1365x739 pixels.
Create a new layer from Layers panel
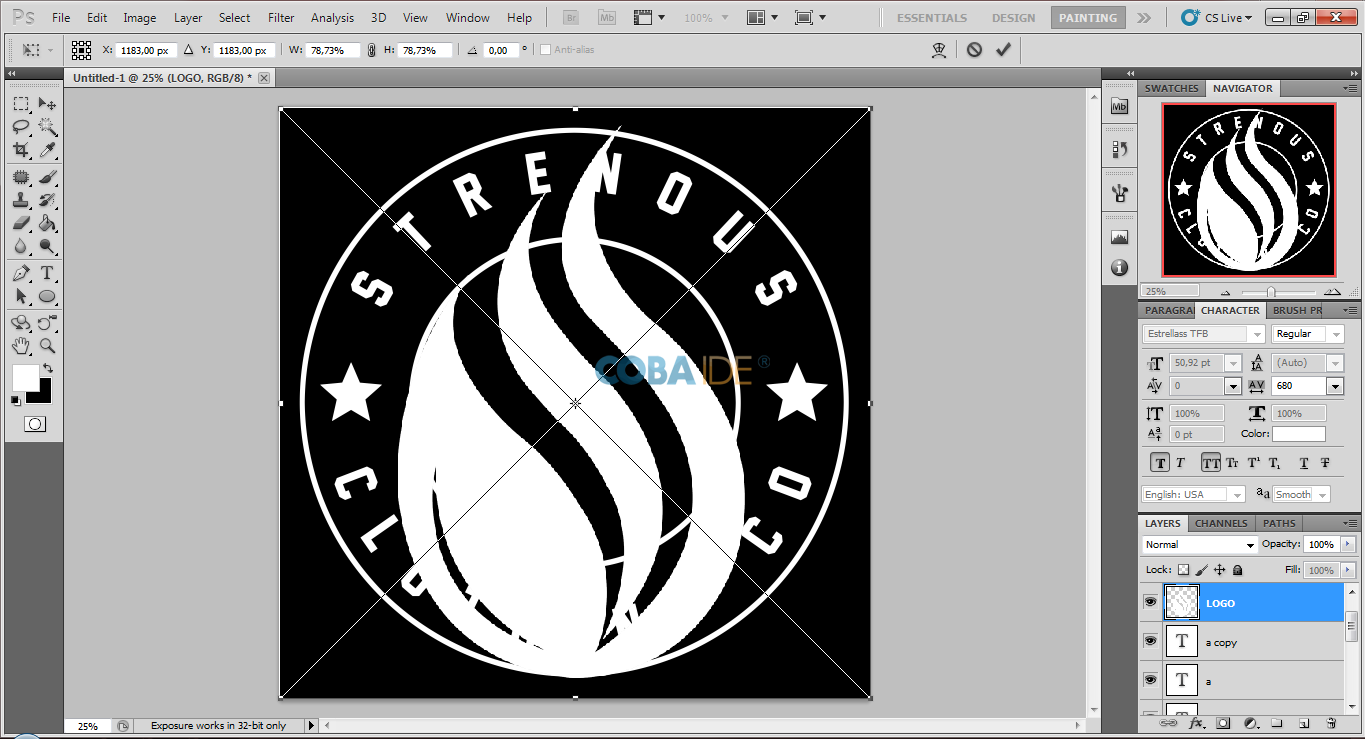point(1304,722)
